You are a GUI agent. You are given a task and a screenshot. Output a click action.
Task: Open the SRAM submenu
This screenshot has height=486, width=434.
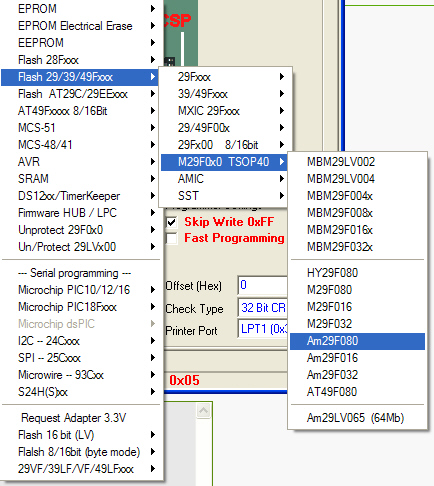click(81, 179)
